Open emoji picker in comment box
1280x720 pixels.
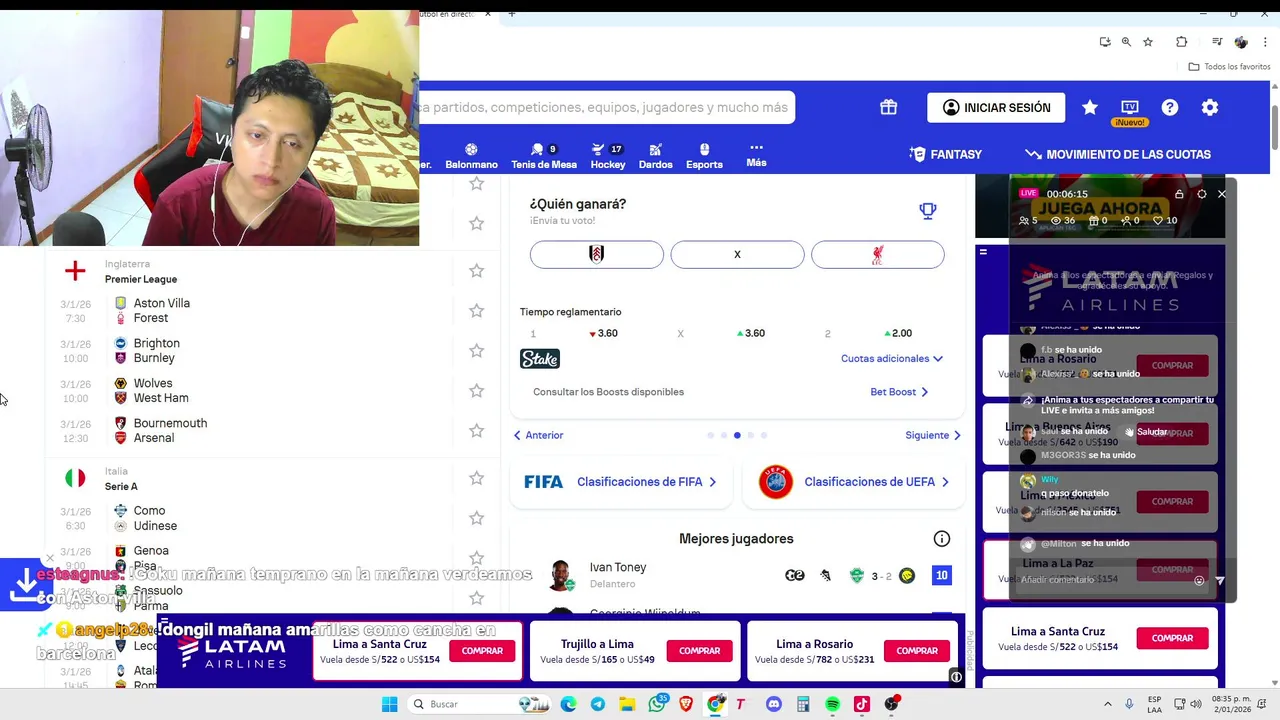[1200, 580]
